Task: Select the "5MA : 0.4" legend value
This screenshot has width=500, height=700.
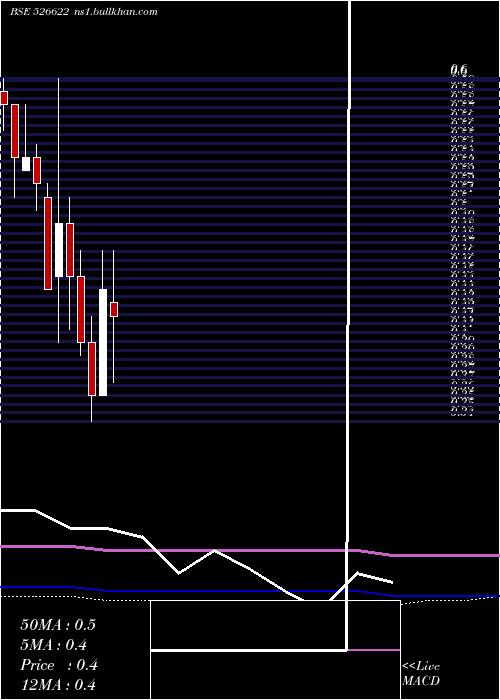Action: tap(54, 645)
